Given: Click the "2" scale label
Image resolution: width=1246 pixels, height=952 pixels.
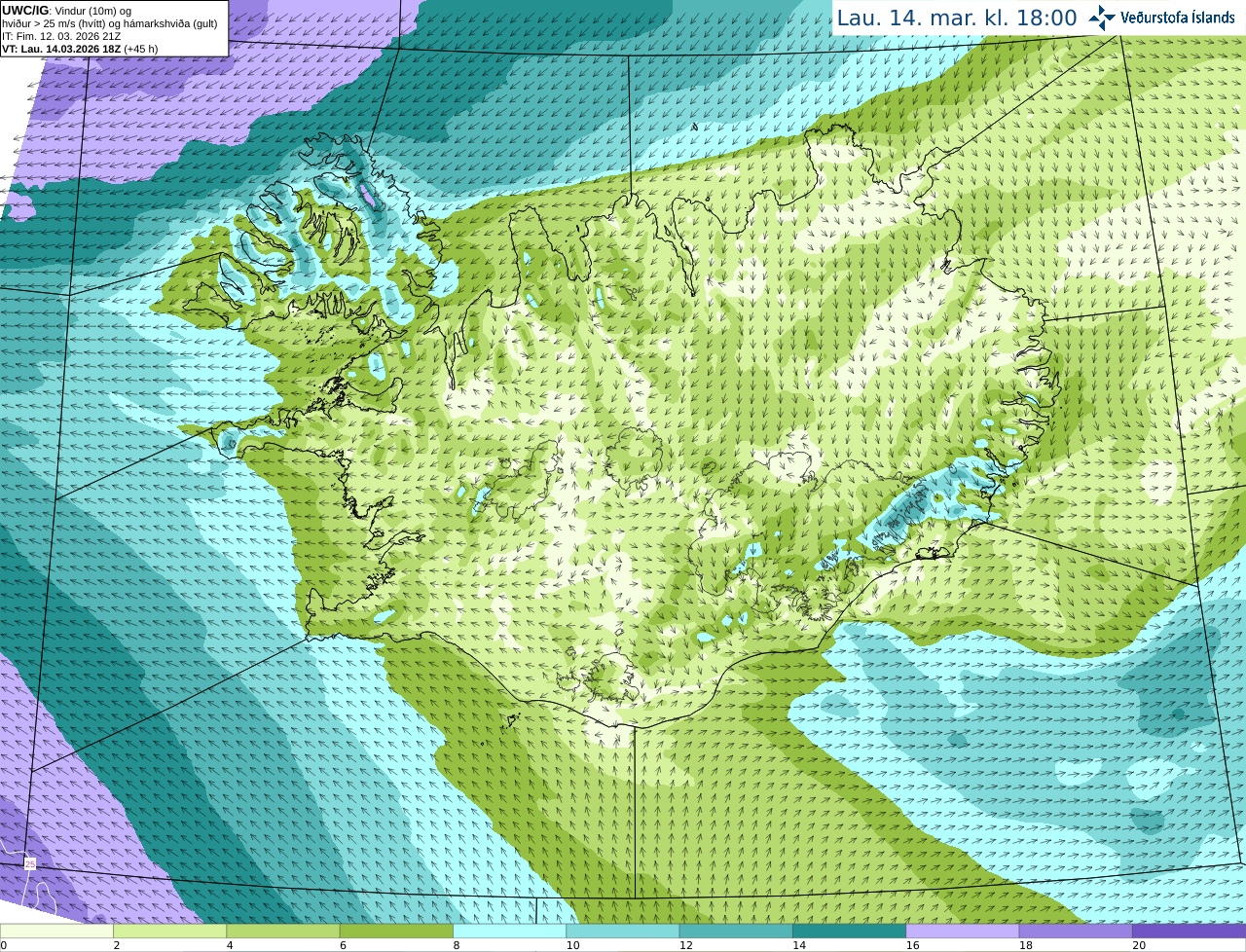Looking at the screenshot, I should 117,945.
